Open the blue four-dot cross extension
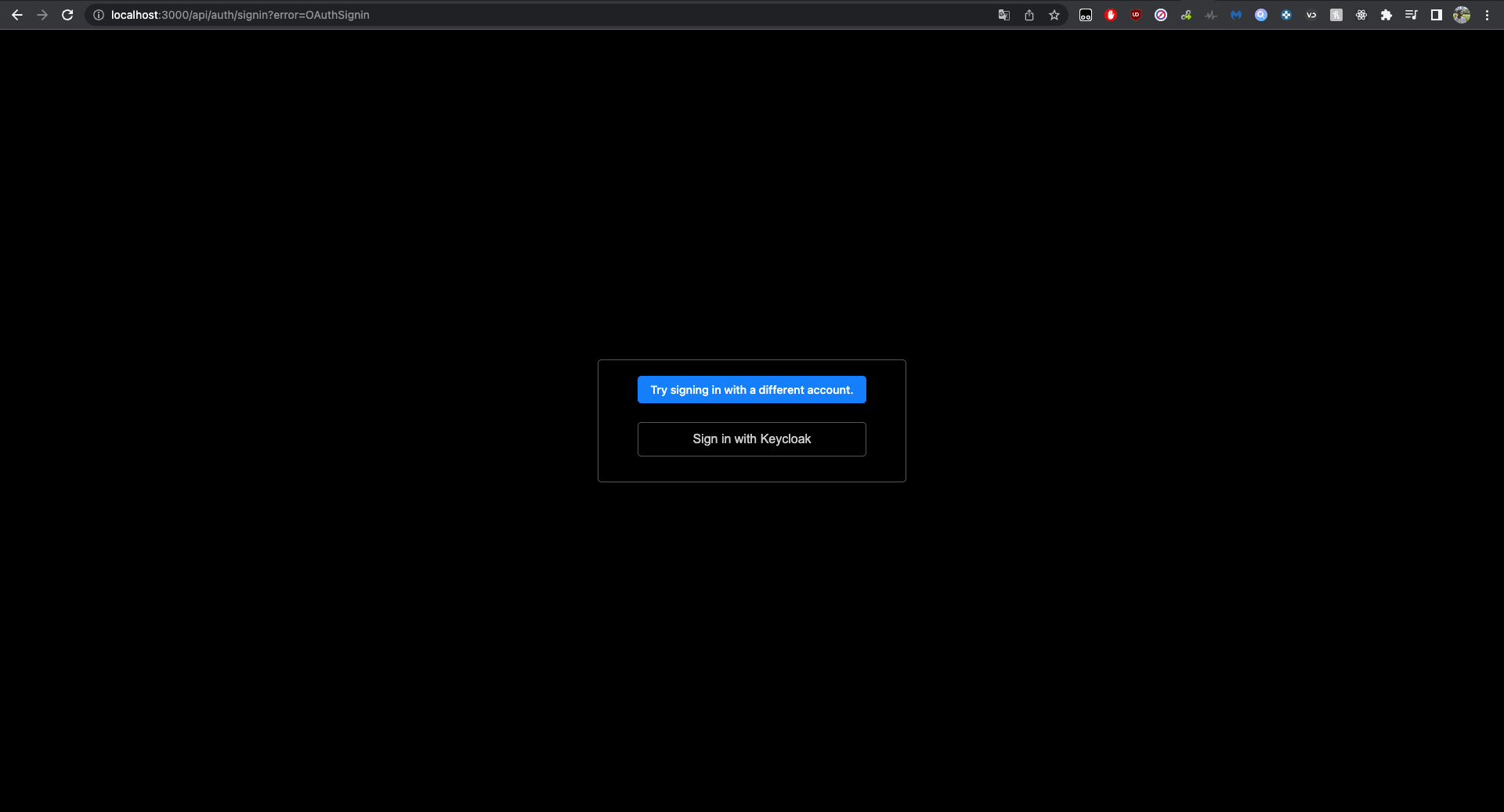Viewport: 1504px width, 812px height. click(1286, 15)
